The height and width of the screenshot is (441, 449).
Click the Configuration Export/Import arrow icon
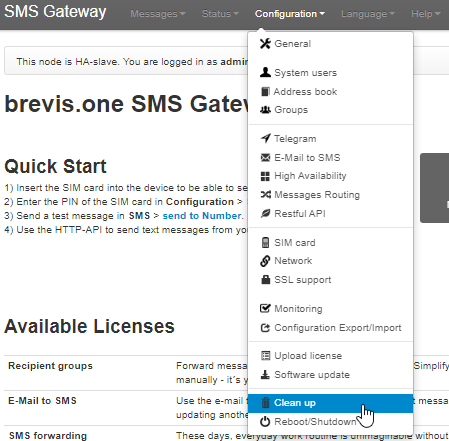pos(265,328)
